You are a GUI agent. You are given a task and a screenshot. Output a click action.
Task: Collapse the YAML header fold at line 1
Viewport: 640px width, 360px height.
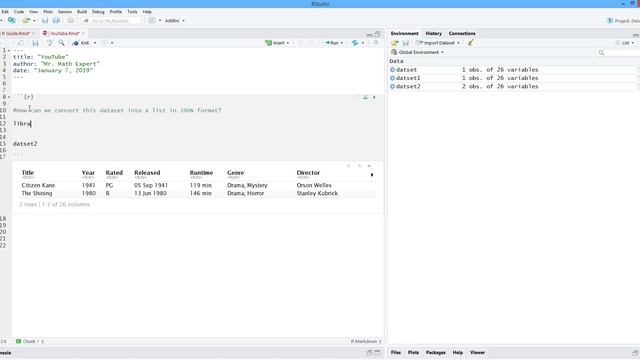9,51
